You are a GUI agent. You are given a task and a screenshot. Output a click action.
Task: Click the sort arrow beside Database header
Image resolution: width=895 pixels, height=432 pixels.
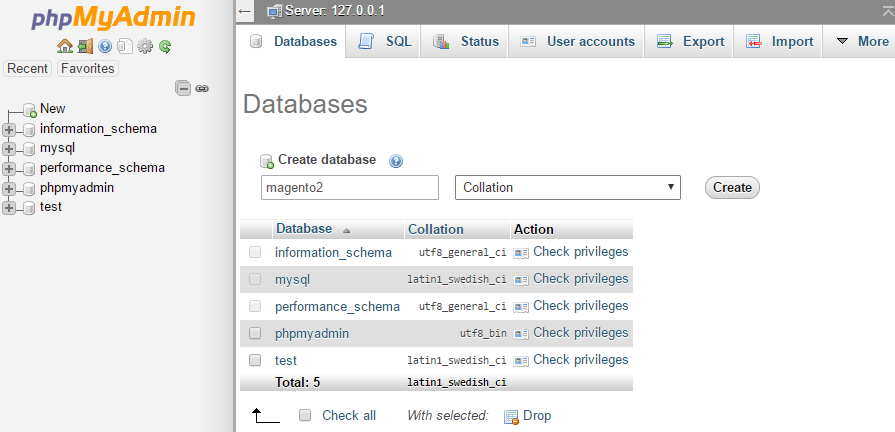[346, 231]
